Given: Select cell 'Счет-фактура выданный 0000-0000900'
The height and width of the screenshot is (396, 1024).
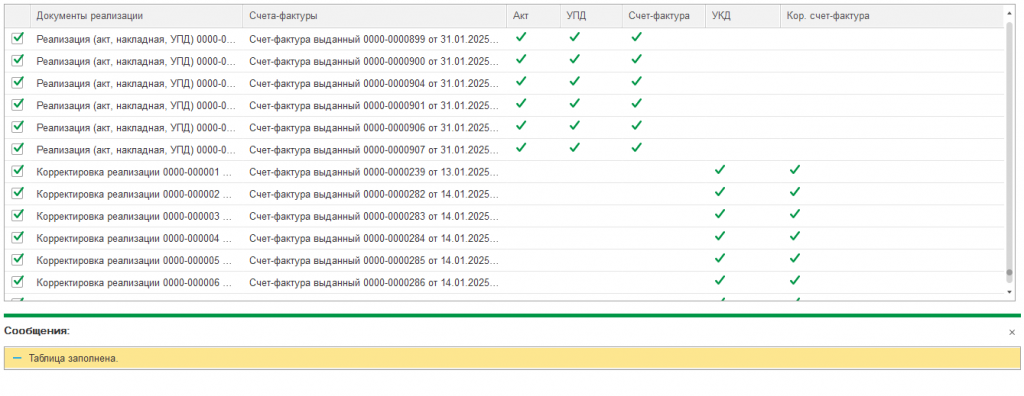Looking at the screenshot, I should (374, 61).
